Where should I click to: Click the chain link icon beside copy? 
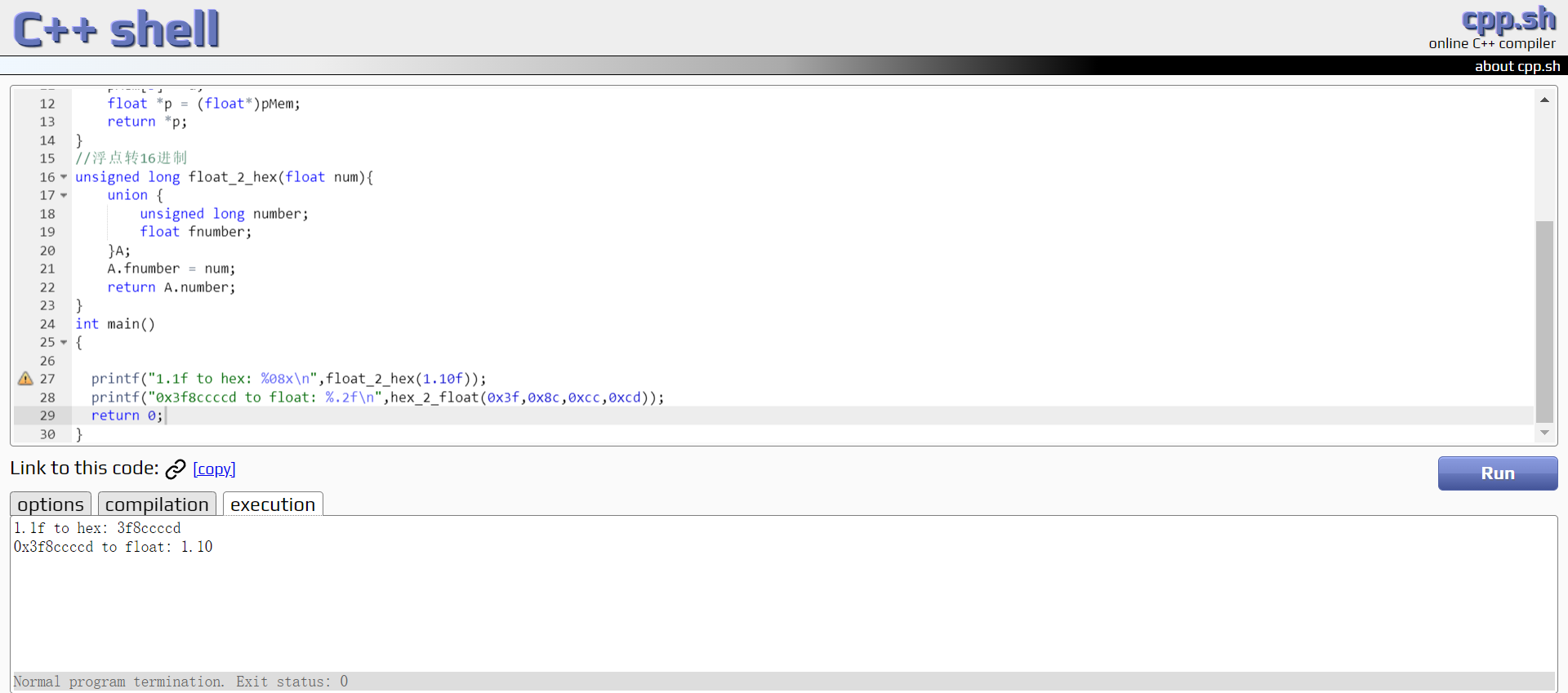(x=176, y=469)
